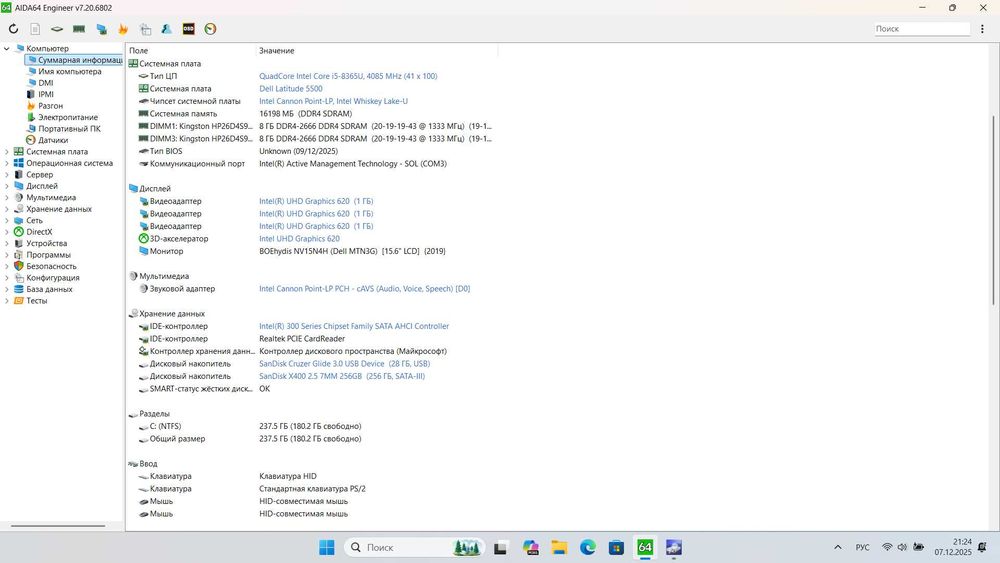Viewport: 1000px width, 563px height.
Task: Open the Windows Start menu
Action: pos(327,548)
